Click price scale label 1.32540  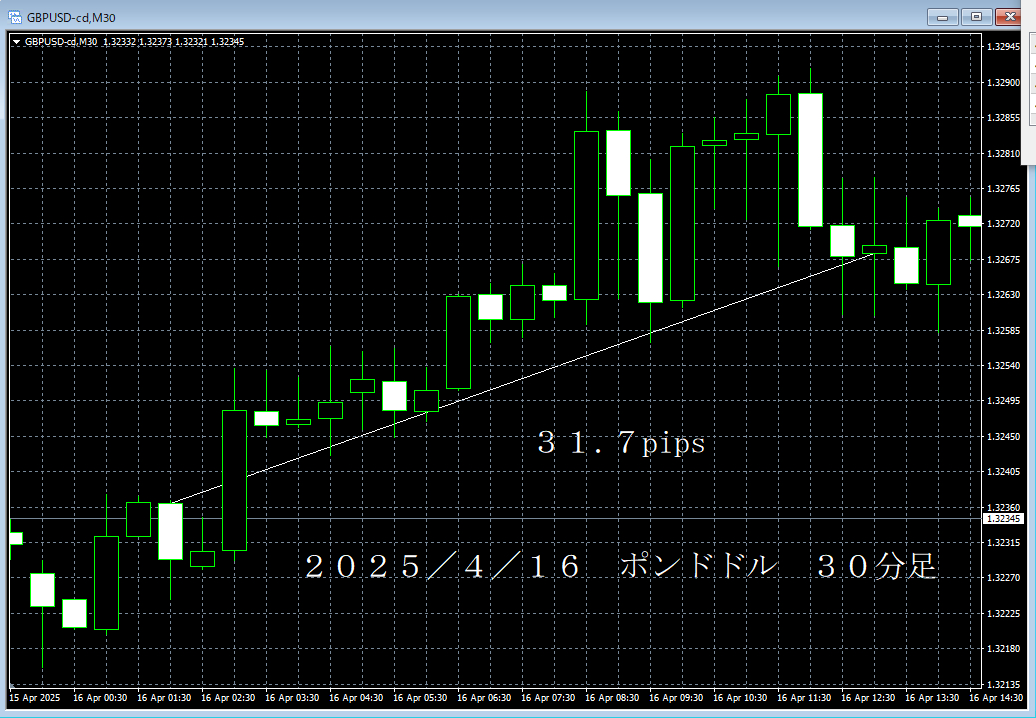(x=1003, y=365)
